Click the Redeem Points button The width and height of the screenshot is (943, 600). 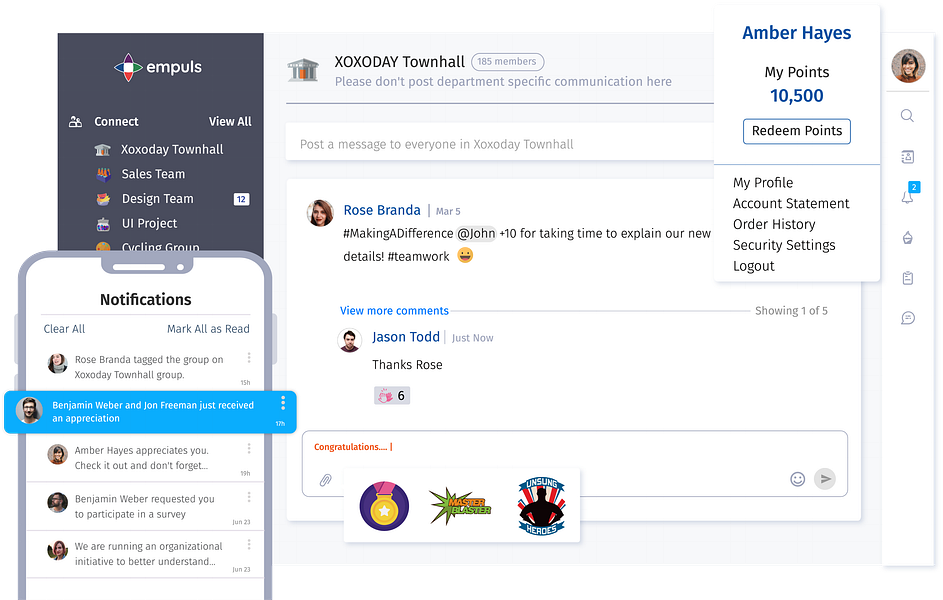[x=797, y=131]
